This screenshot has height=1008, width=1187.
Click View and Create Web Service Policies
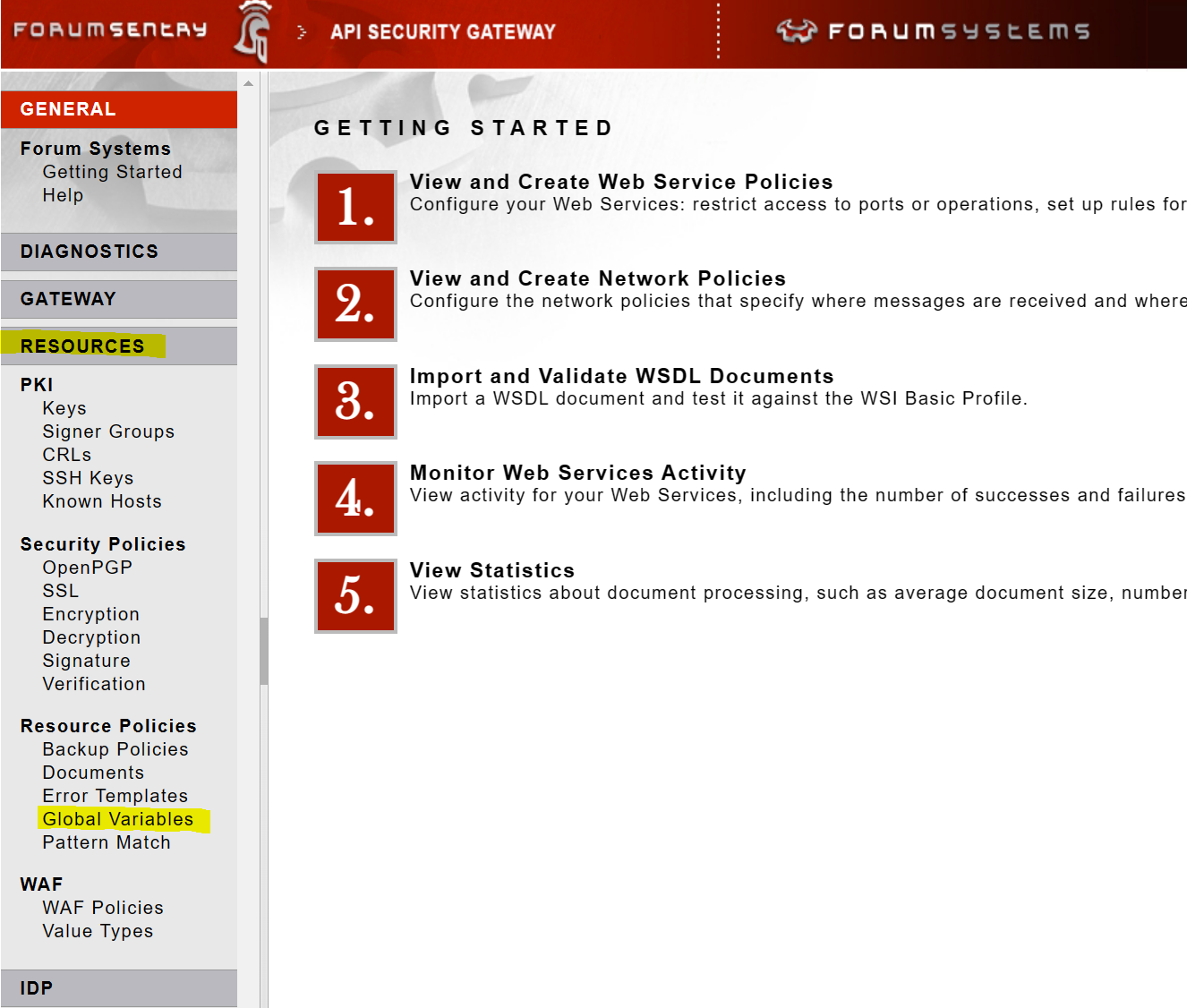(x=621, y=182)
